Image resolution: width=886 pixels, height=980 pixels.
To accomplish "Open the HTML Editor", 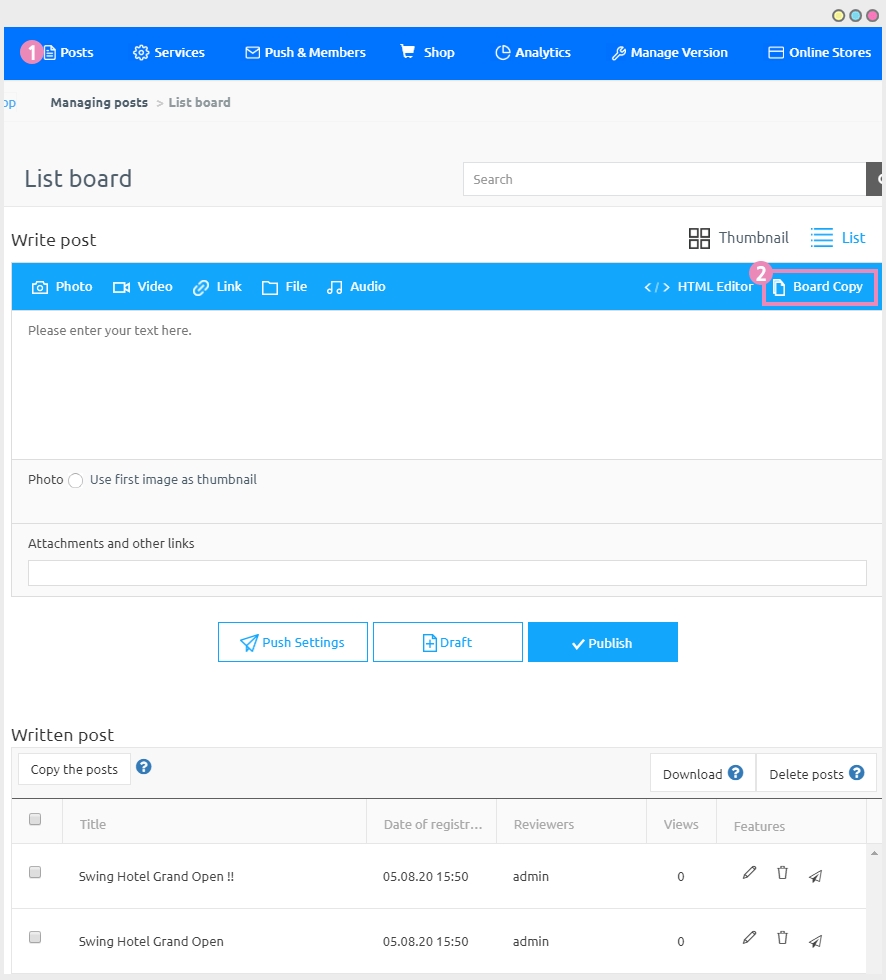I will (x=699, y=287).
